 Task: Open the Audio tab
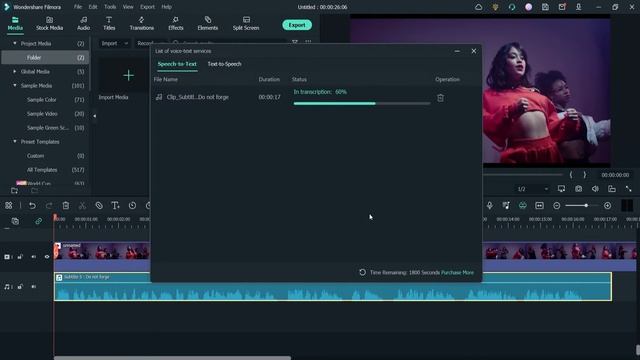click(83, 24)
